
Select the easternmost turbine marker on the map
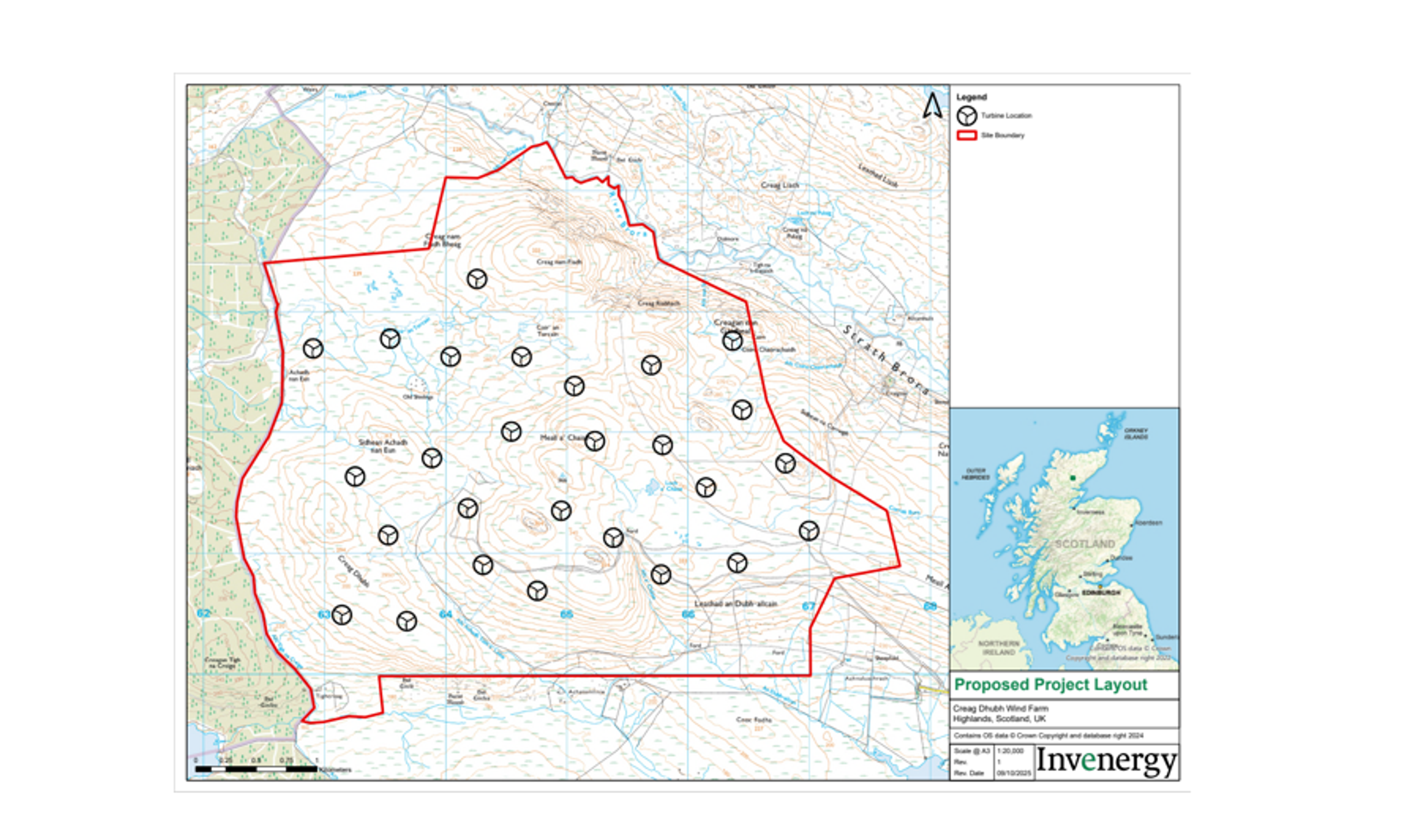(809, 531)
